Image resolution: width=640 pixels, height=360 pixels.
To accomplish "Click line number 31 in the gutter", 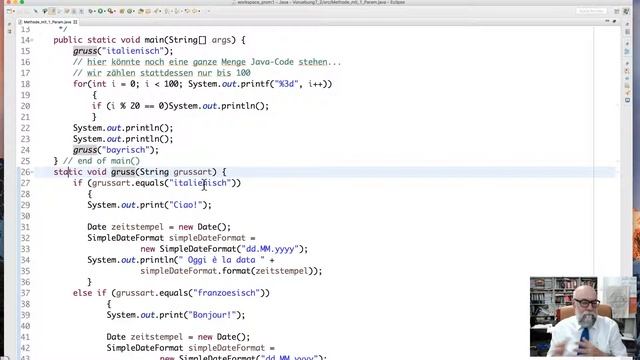I will coord(25,227).
